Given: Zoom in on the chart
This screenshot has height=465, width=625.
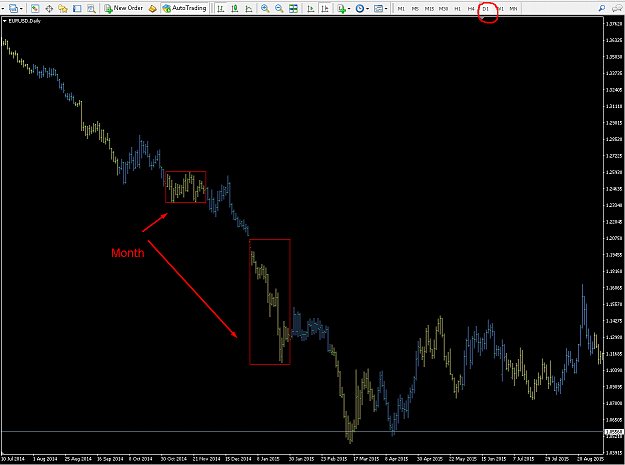Looking at the screenshot, I should 265,8.
